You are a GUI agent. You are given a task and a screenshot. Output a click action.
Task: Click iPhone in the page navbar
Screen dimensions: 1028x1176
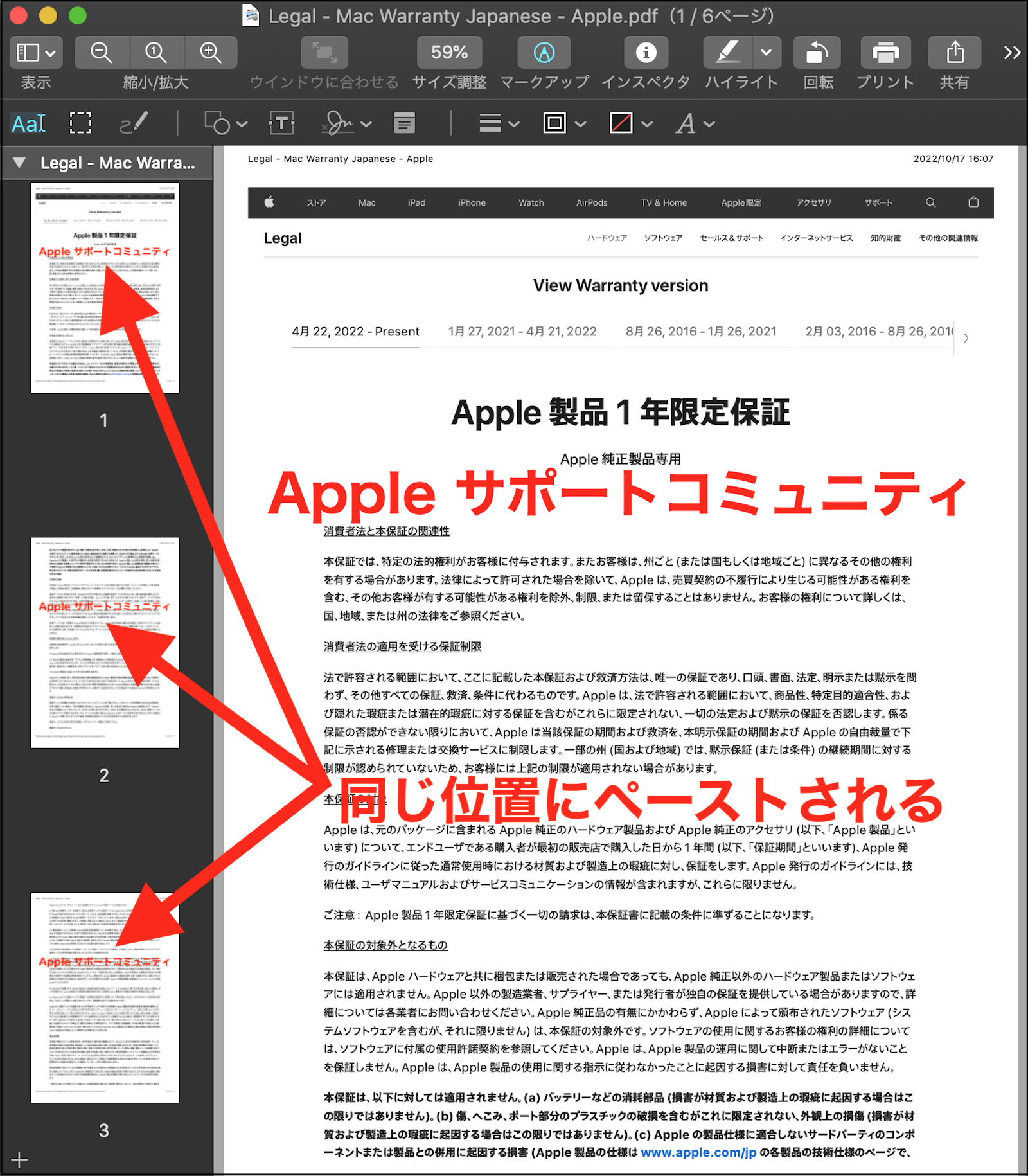pos(472,202)
